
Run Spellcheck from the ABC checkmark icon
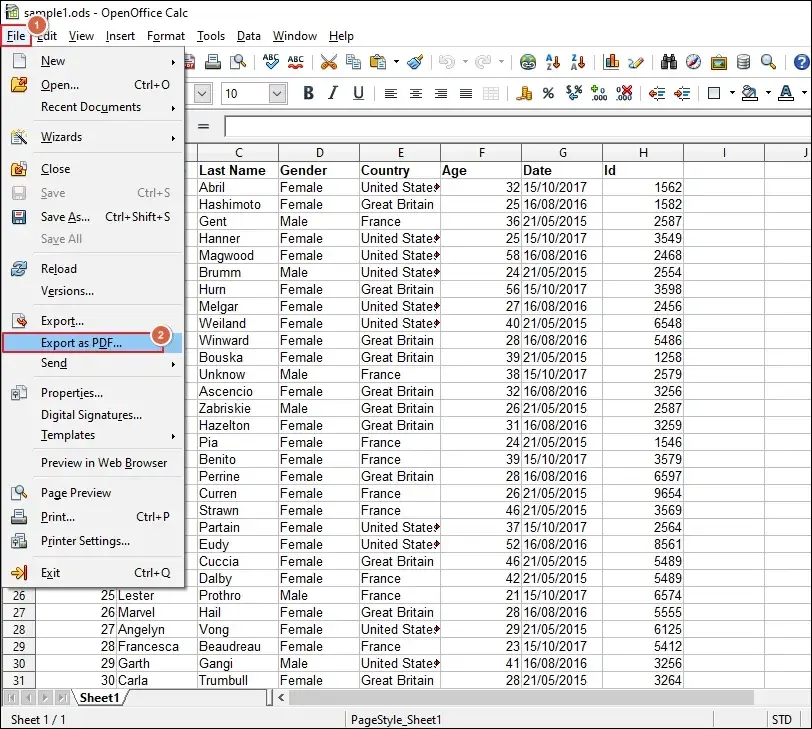[x=270, y=62]
